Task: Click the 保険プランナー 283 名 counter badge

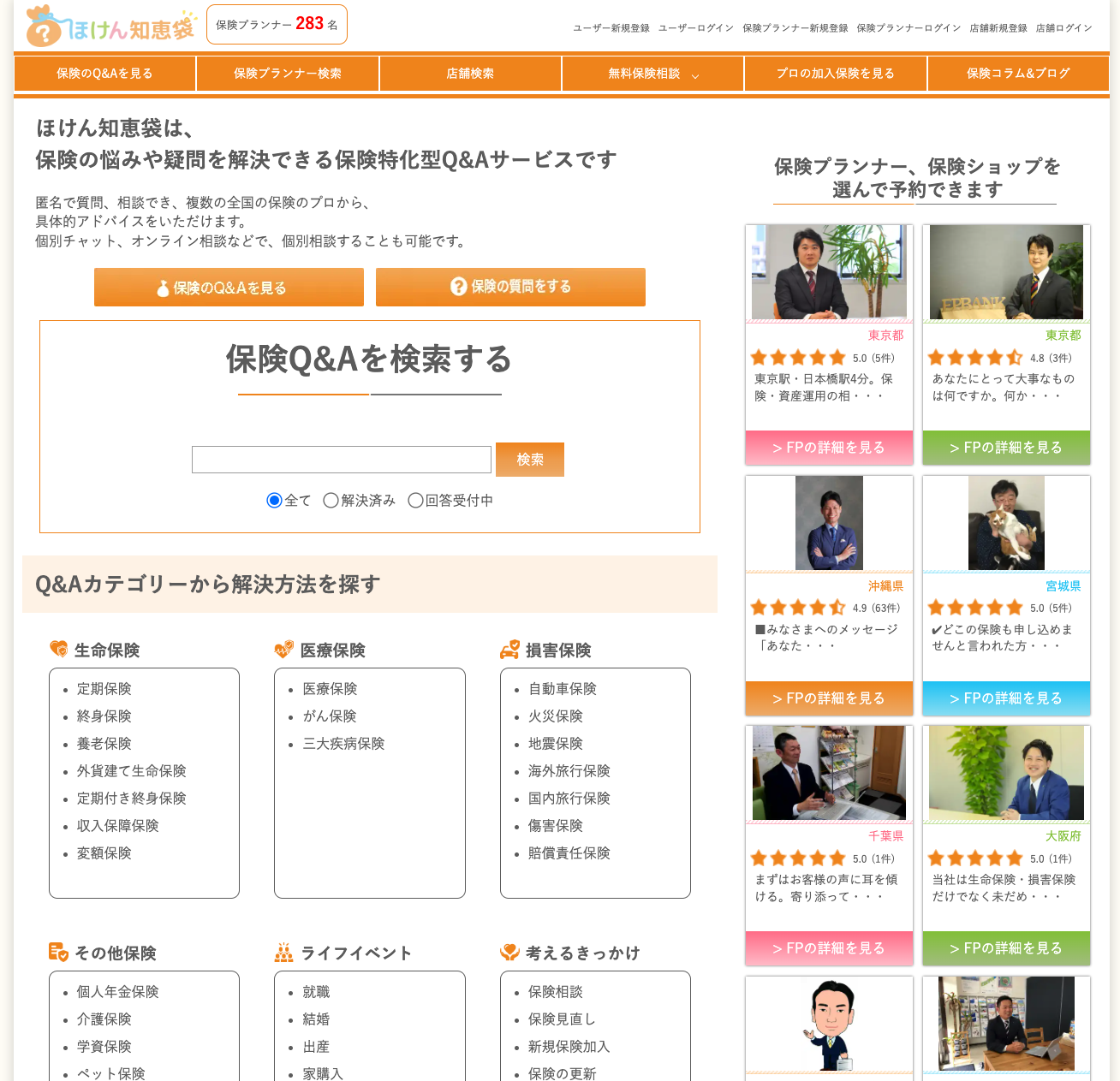Action: tap(277, 25)
